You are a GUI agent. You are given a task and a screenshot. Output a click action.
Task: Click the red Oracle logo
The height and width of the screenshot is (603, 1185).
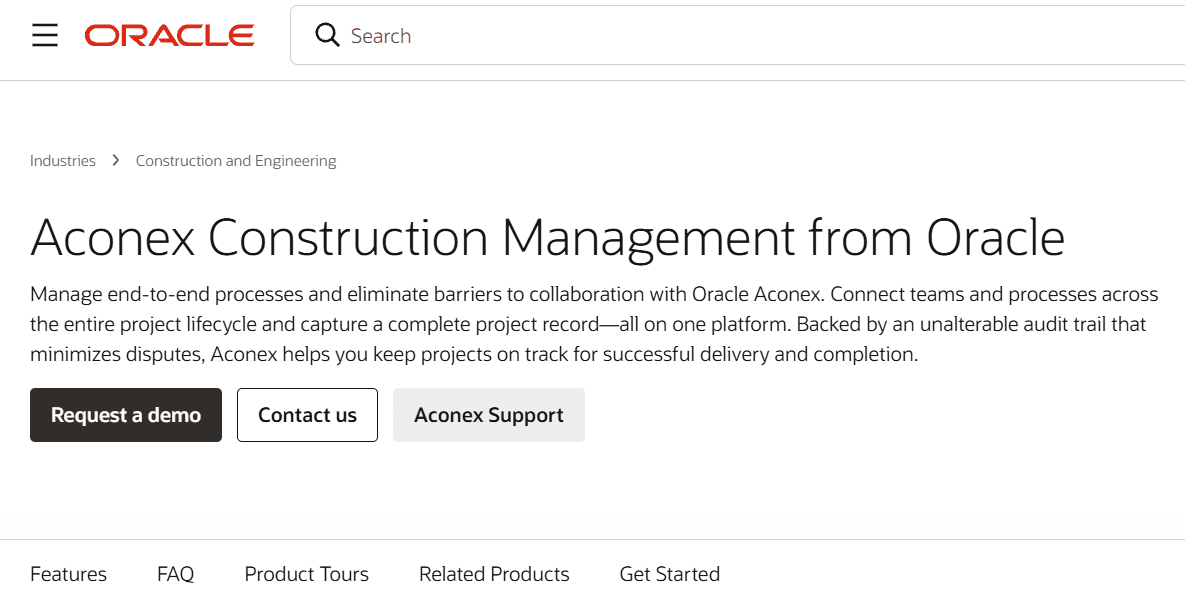[169, 36]
